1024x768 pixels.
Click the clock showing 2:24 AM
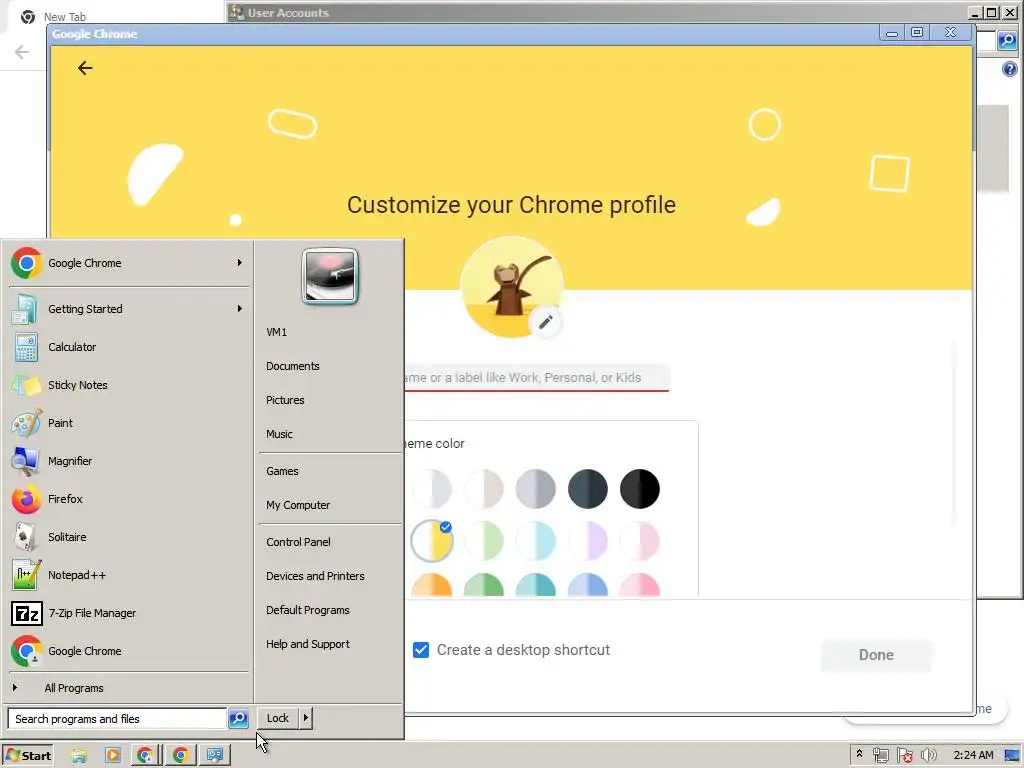pos(973,755)
